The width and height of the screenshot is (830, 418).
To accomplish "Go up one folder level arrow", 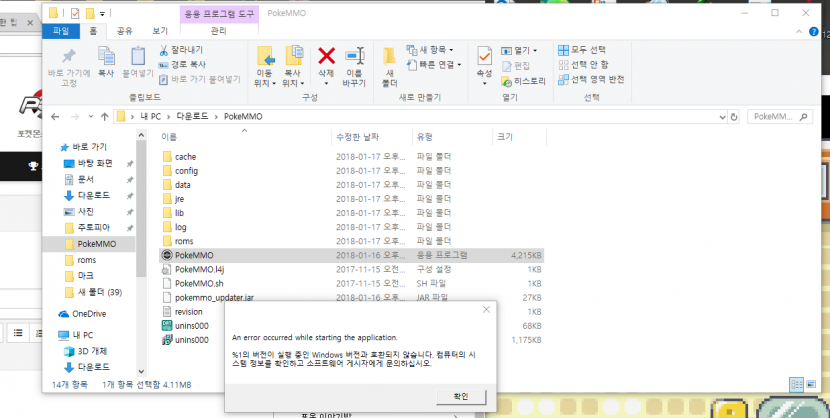I will [104, 116].
